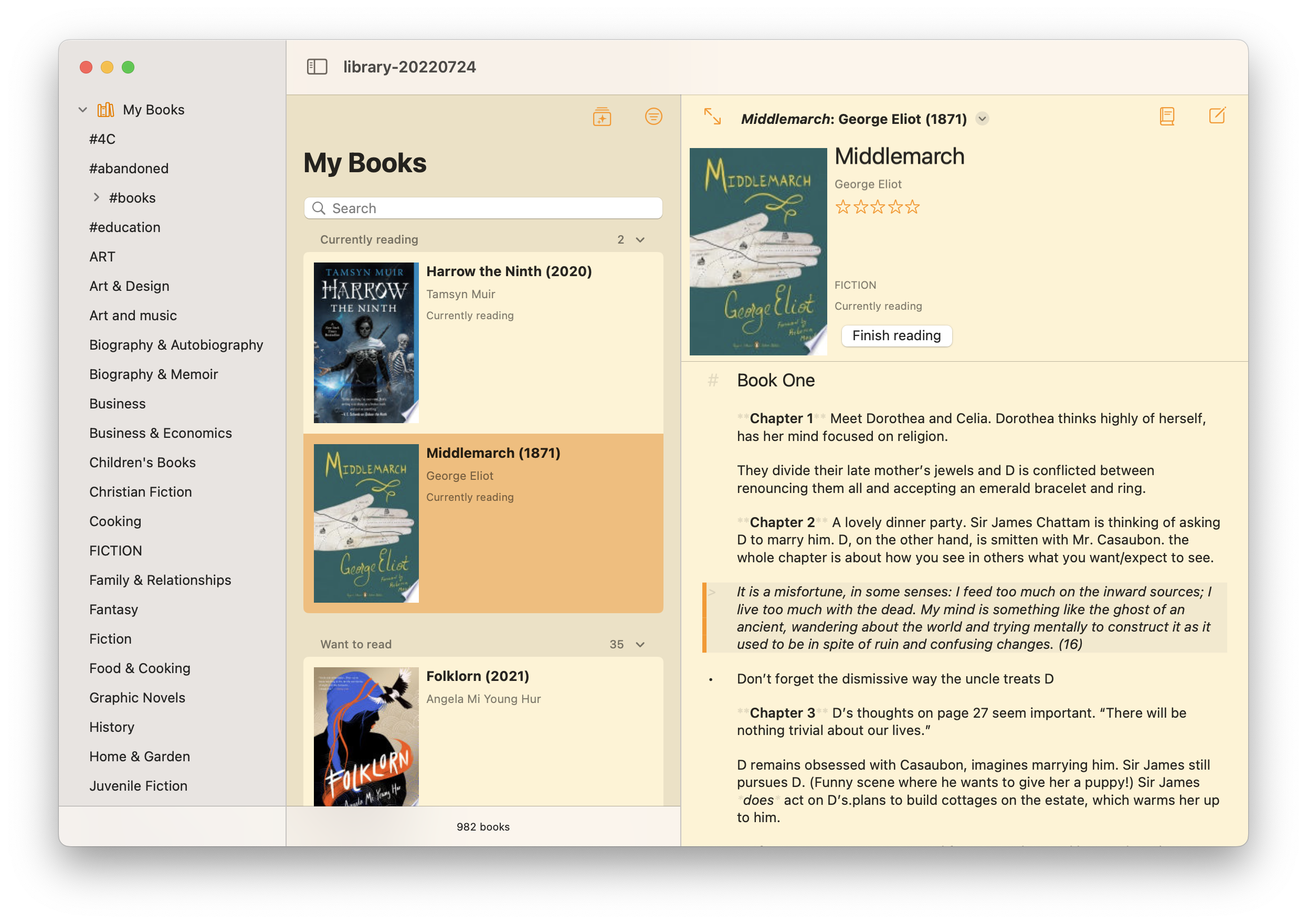Viewport: 1307px width, 924px height.
Task: Open the Christian Fiction category
Action: pyautogui.click(x=141, y=491)
